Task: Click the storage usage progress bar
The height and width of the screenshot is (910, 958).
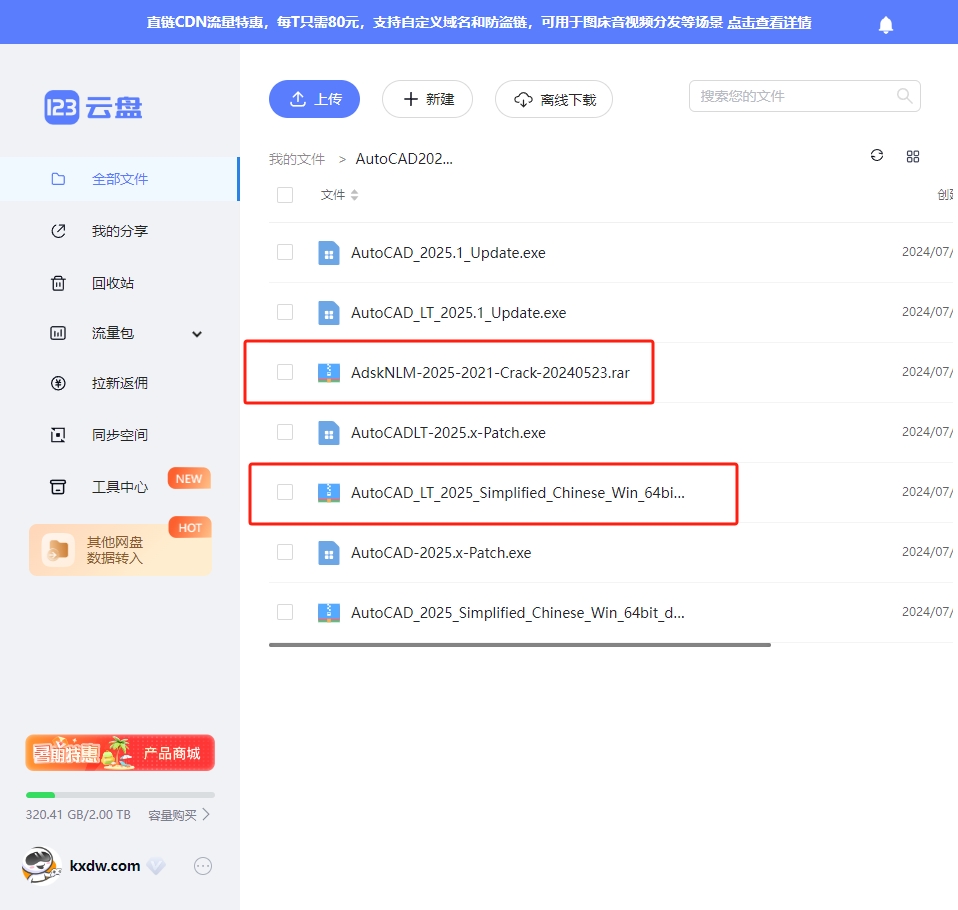Action: pyautogui.click(x=120, y=795)
